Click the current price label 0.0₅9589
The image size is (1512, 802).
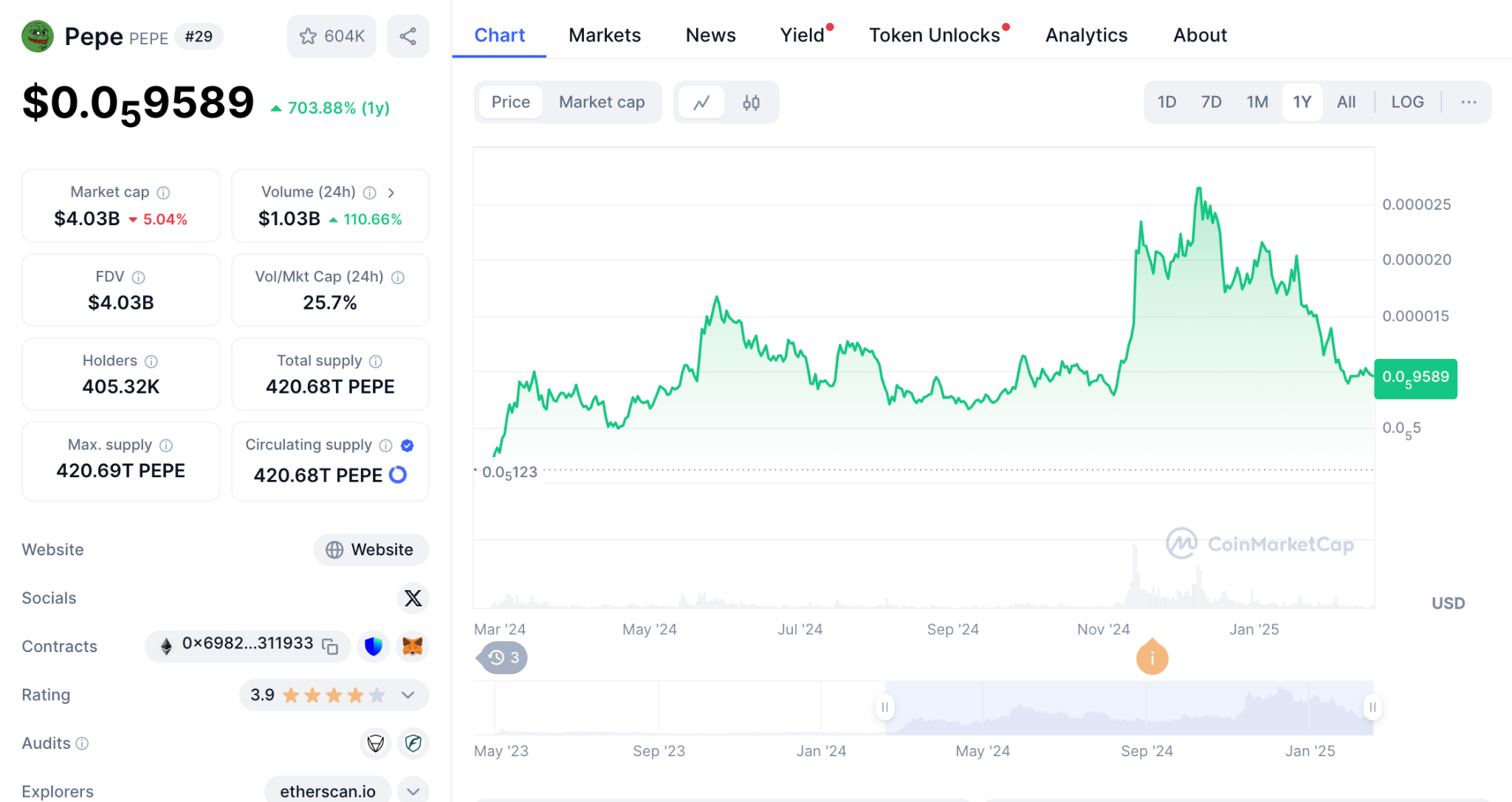click(1415, 379)
